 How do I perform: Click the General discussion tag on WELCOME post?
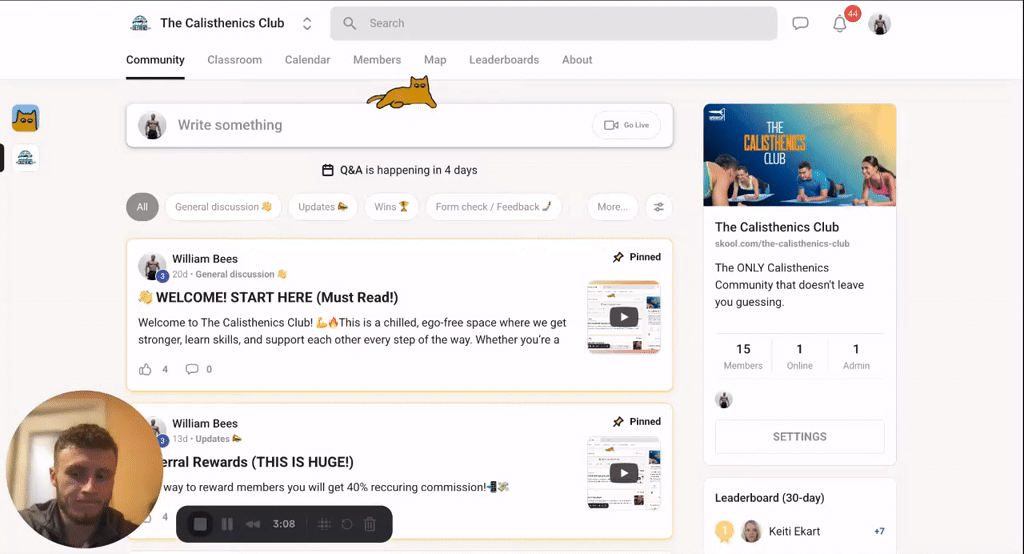coord(241,274)
